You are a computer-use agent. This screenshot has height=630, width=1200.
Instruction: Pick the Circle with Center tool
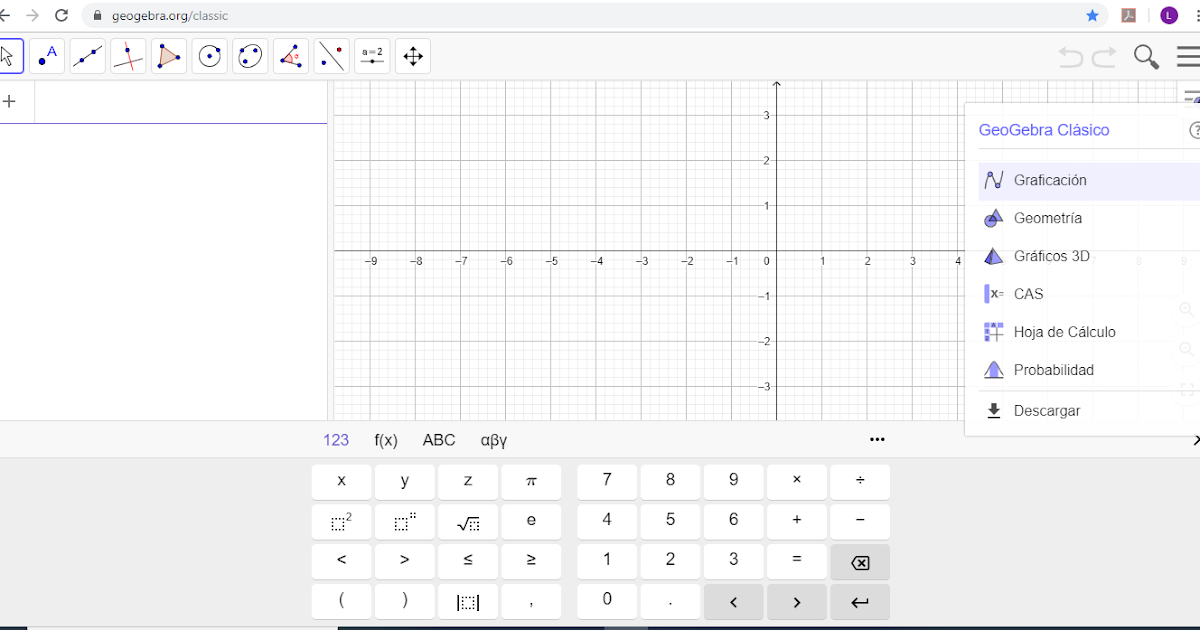[209, 56]
